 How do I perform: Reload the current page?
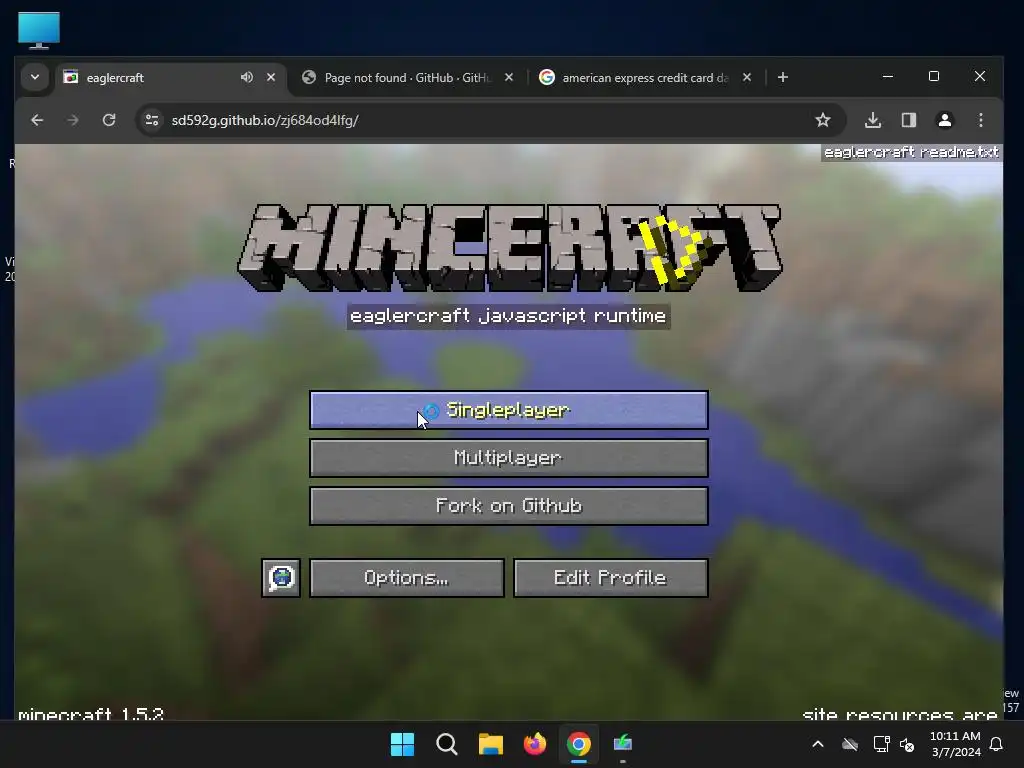coord(109,120)
